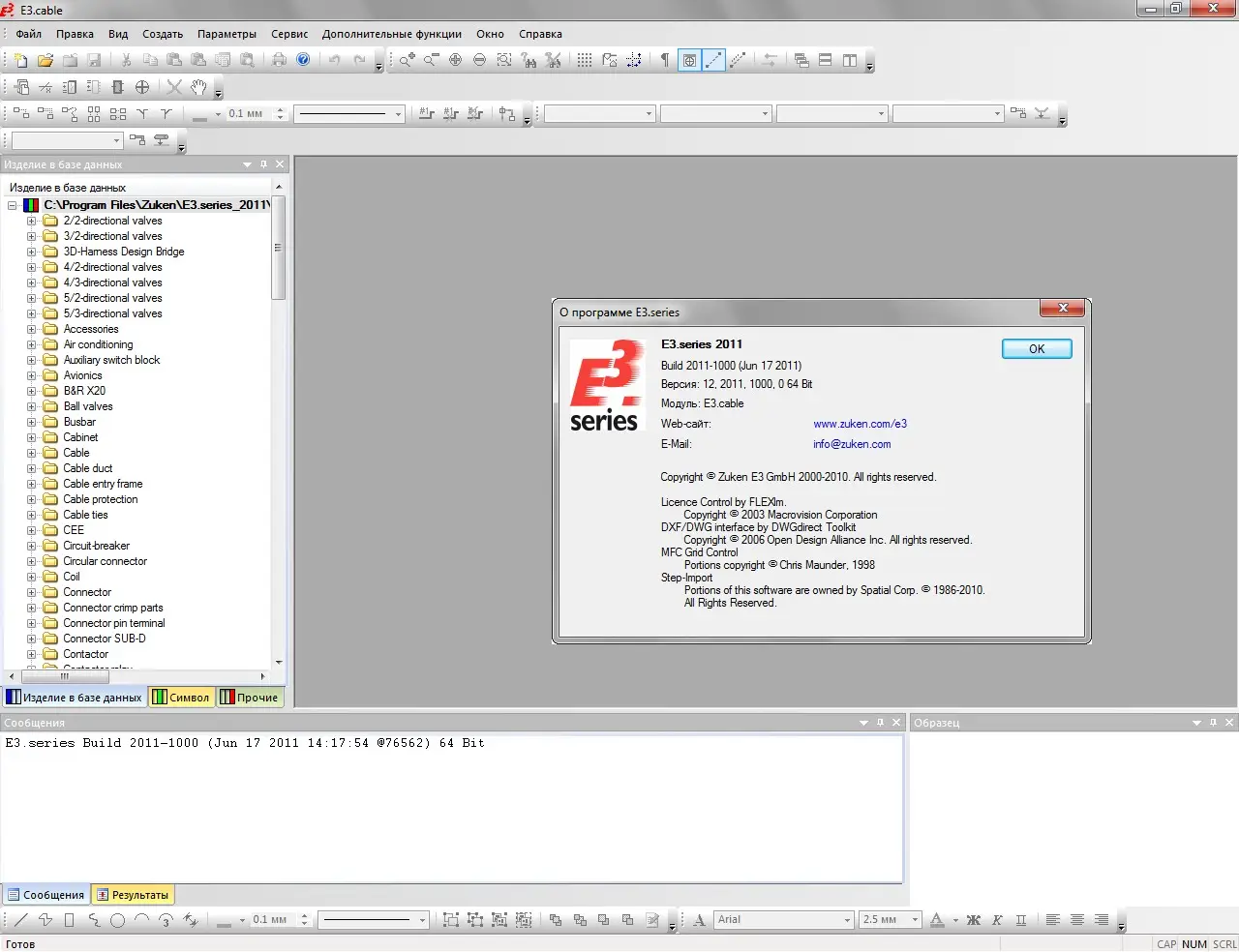Click the Zoom in magnifier plus icon
This screenshot has height=952, width=1239.
408,60
